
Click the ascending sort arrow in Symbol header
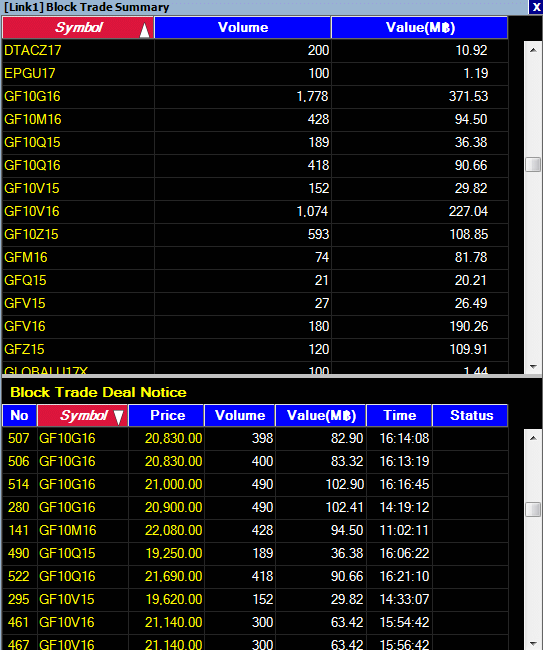click(x=144, y=30)
